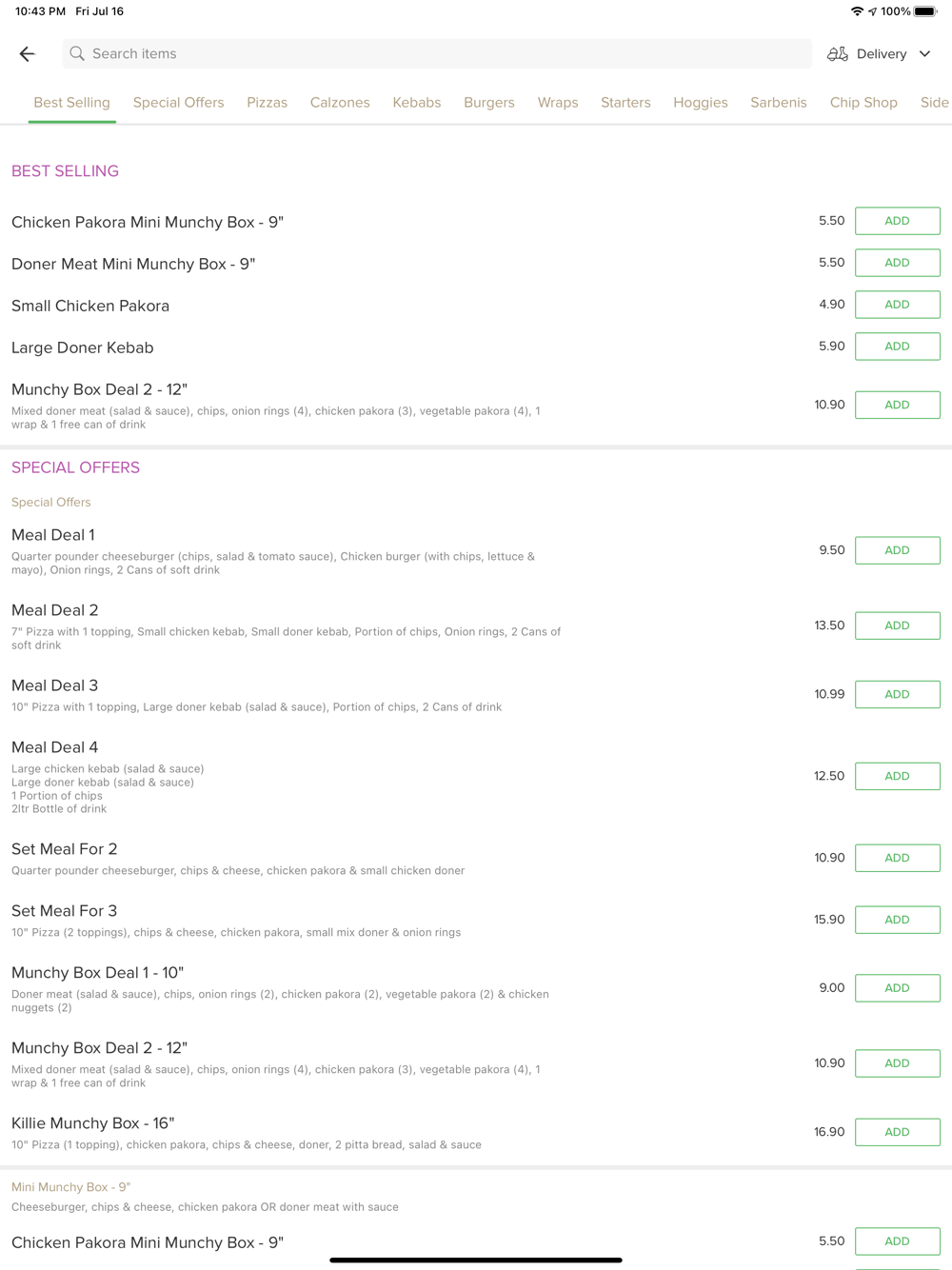Add Small Chicken Pakora to order
Viewport: 952px width, 1270px height.
tap(897, 305)
